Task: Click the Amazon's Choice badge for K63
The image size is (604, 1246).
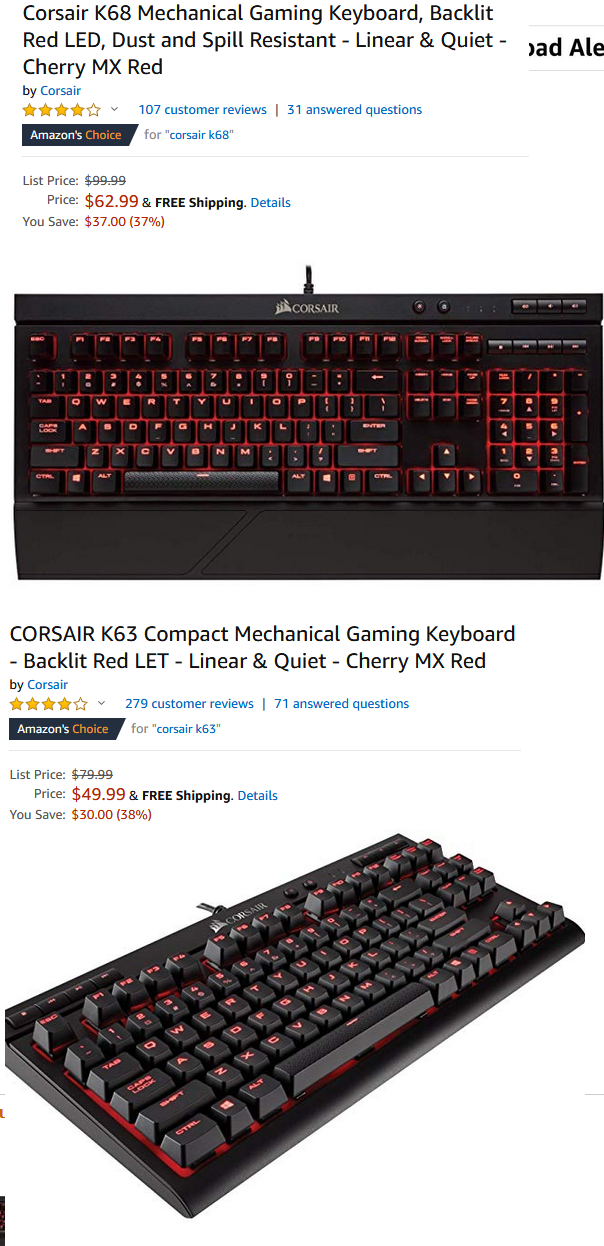Action: pyautogui.click(x=65, y=729)
